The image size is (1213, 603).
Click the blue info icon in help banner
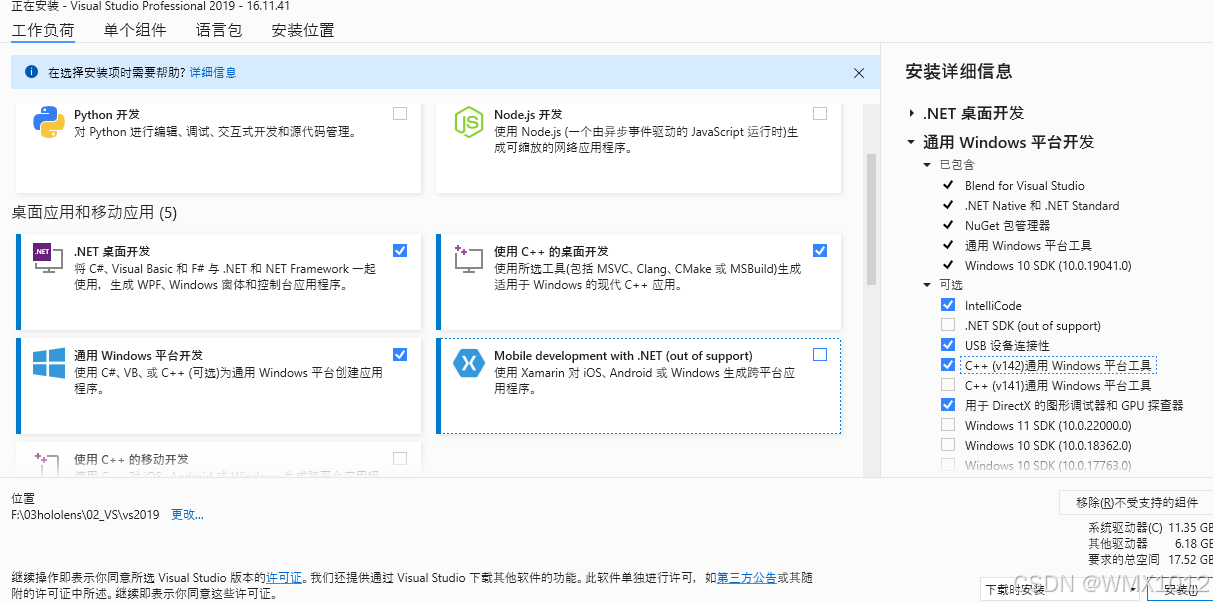[30, 72]
